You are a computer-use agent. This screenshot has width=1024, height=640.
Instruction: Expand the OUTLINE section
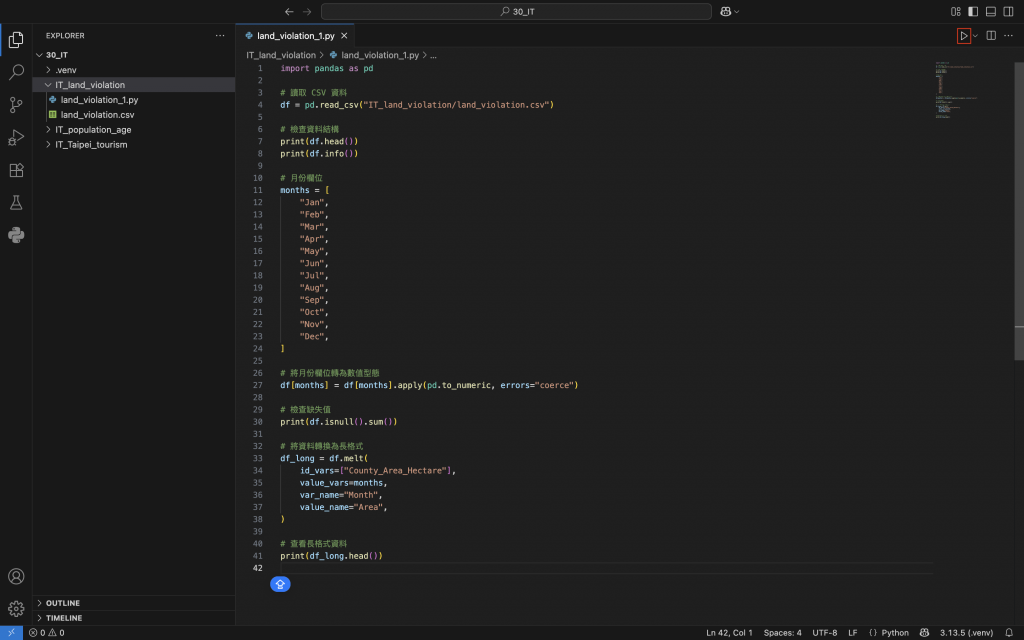coord(63,603)
